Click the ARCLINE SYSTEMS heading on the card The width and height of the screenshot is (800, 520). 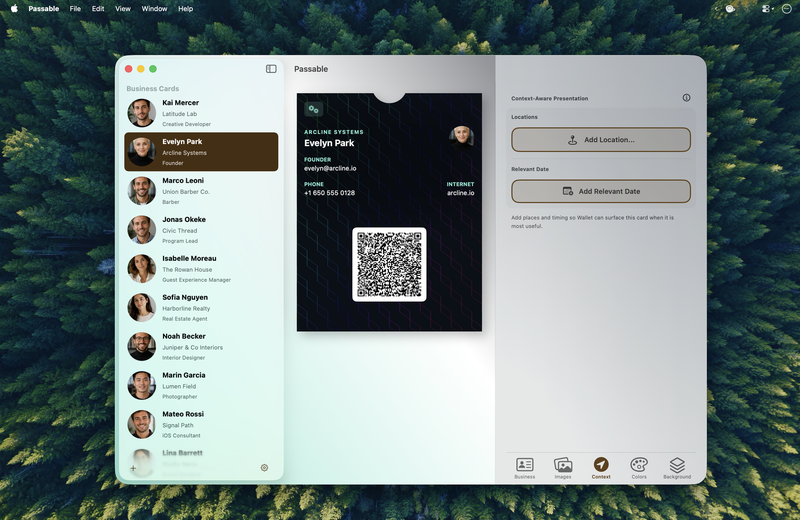click(334, 132)
